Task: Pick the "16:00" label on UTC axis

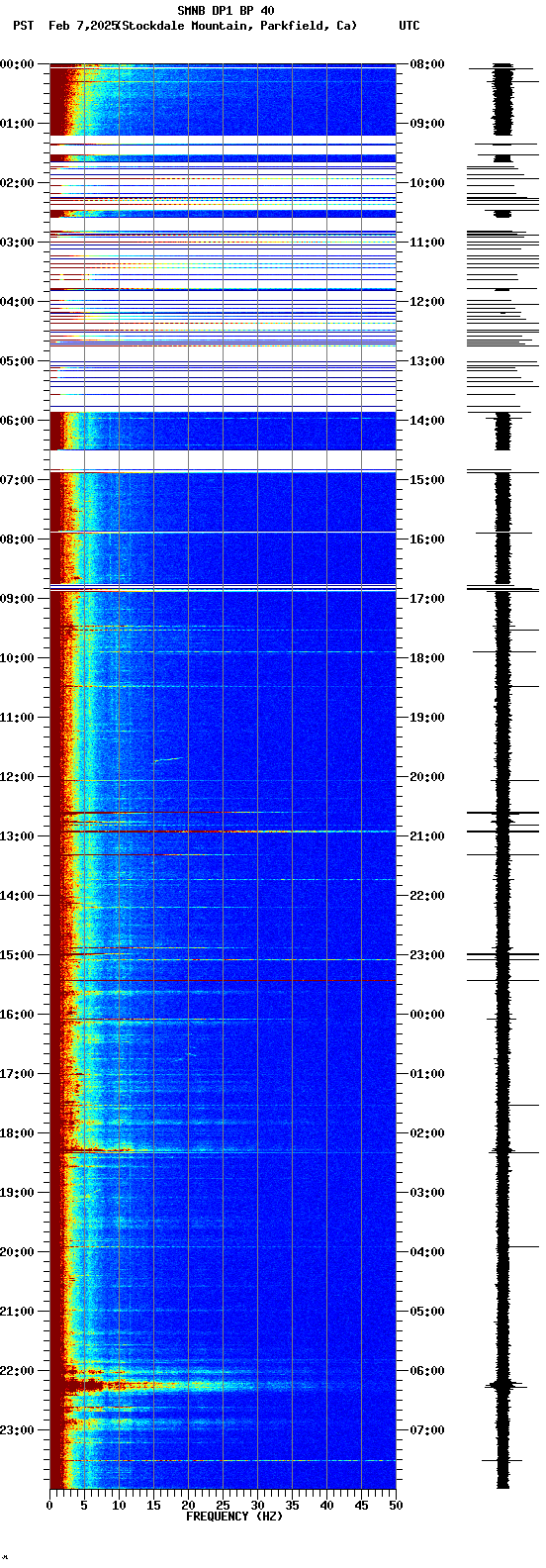Action: pyautogui.click(x=427, y=539)
